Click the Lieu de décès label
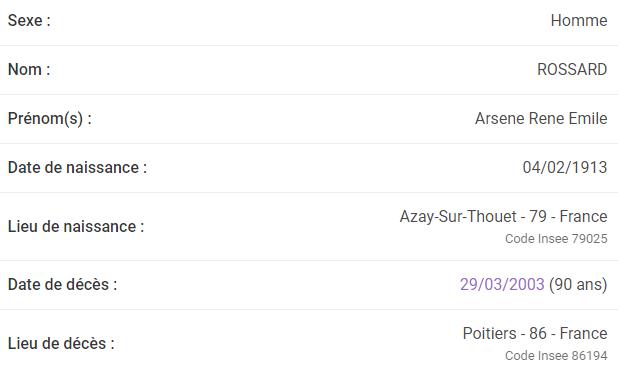Image resolution: width=618 pixels, height=374 pixels. 61,344
